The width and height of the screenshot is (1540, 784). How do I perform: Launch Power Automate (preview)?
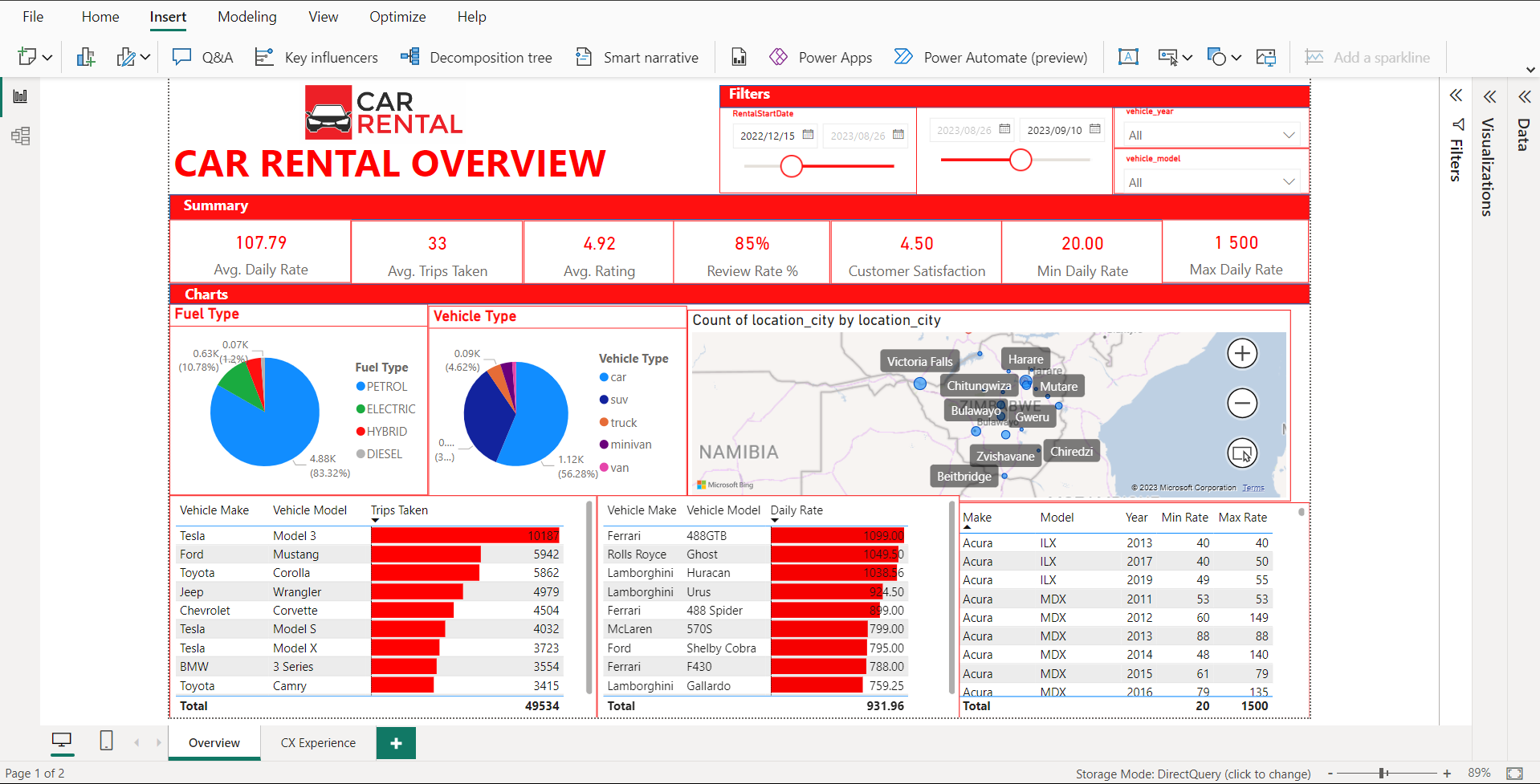(x=990, y=57)
